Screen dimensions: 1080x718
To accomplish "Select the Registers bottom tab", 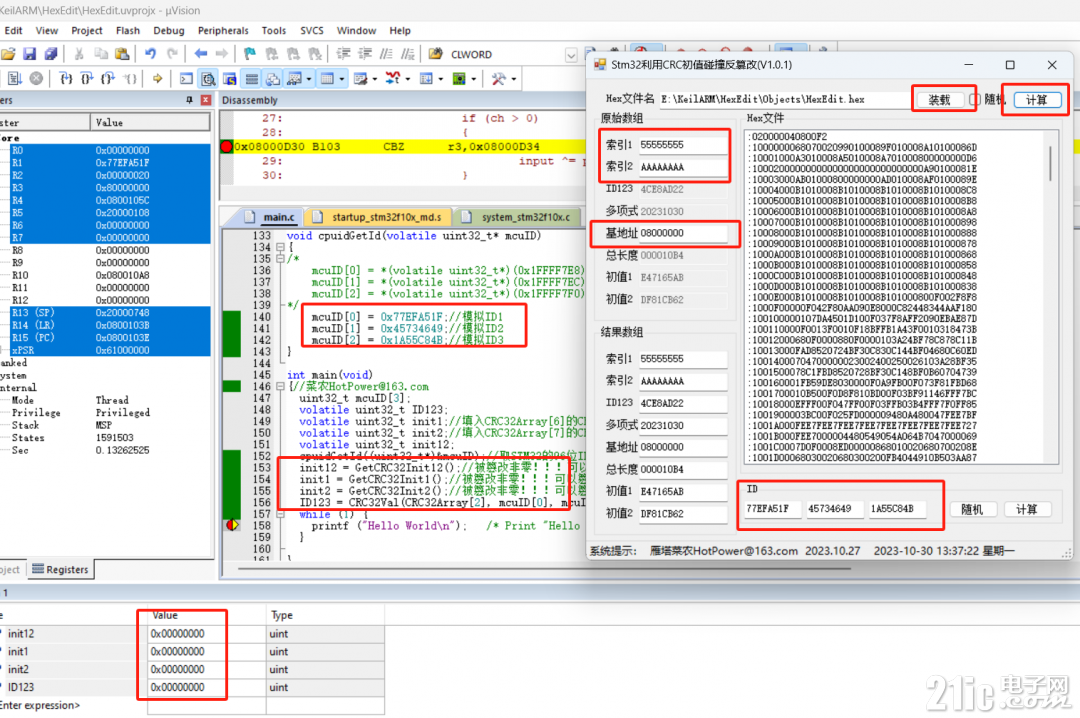I will click(x=61, y=569).
